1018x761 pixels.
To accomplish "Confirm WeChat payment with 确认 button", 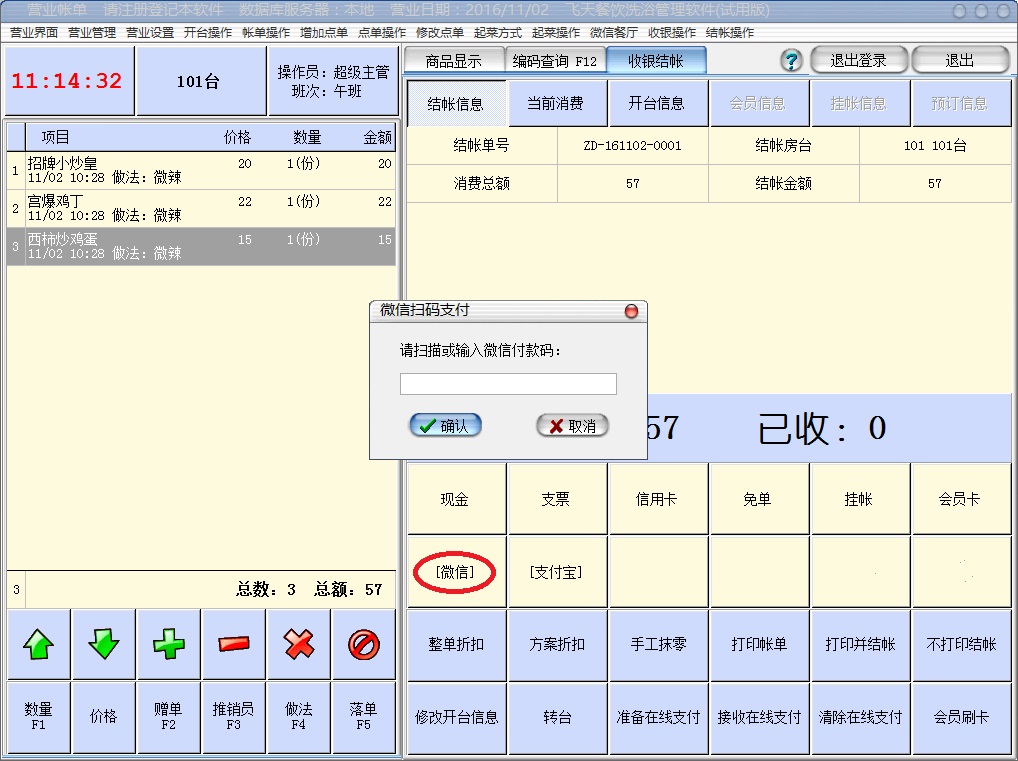I will click(x=445, y=426).
